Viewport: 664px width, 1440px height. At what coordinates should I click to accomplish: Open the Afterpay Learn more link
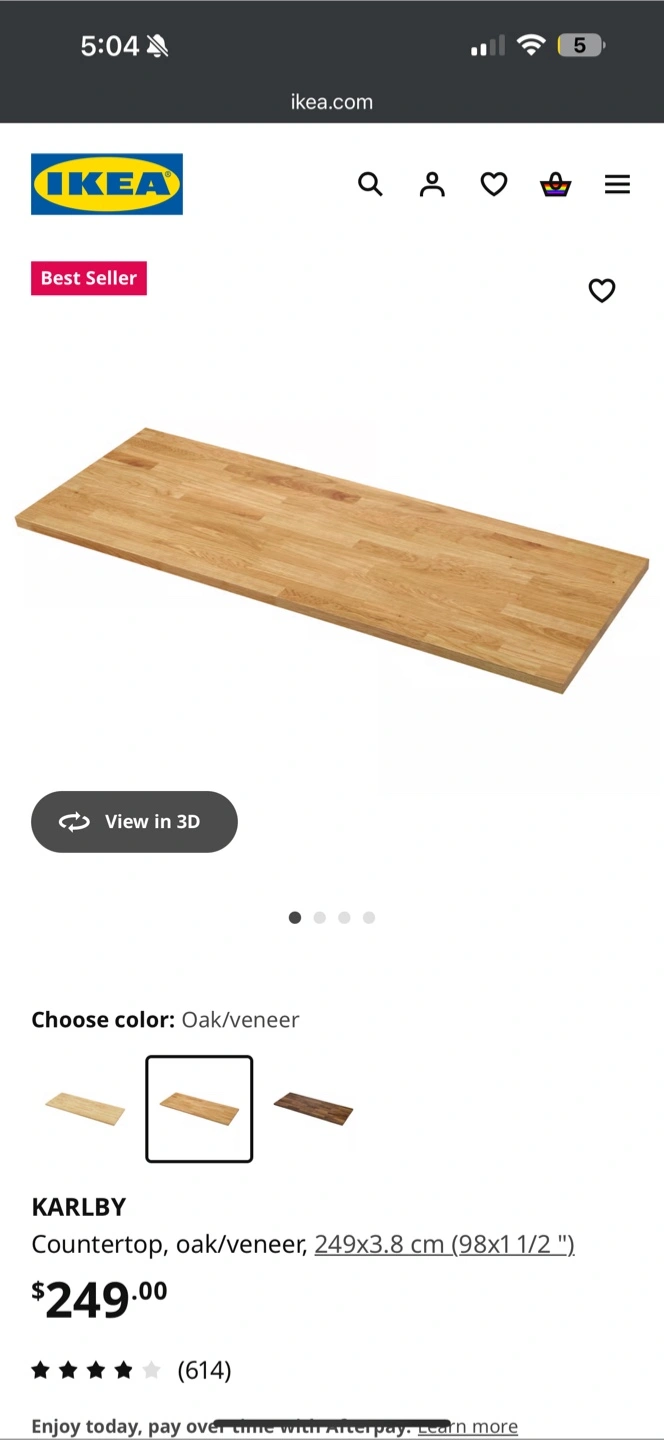[468, 1426]
